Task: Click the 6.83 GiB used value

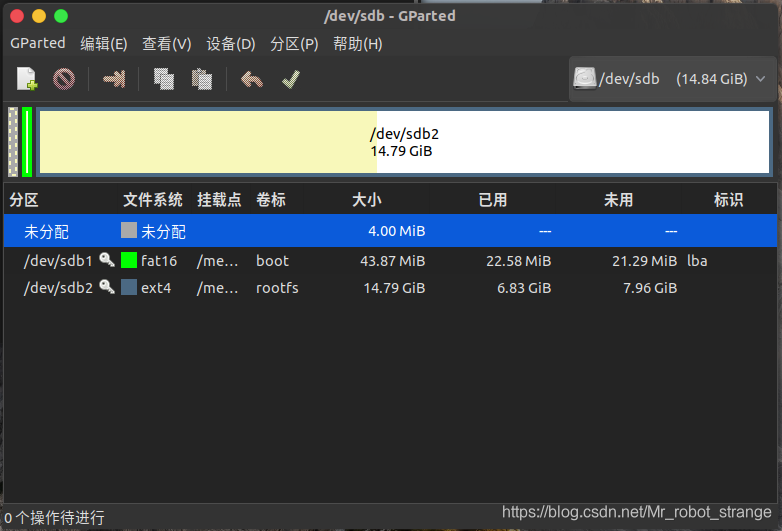Action: pos(524,288)
